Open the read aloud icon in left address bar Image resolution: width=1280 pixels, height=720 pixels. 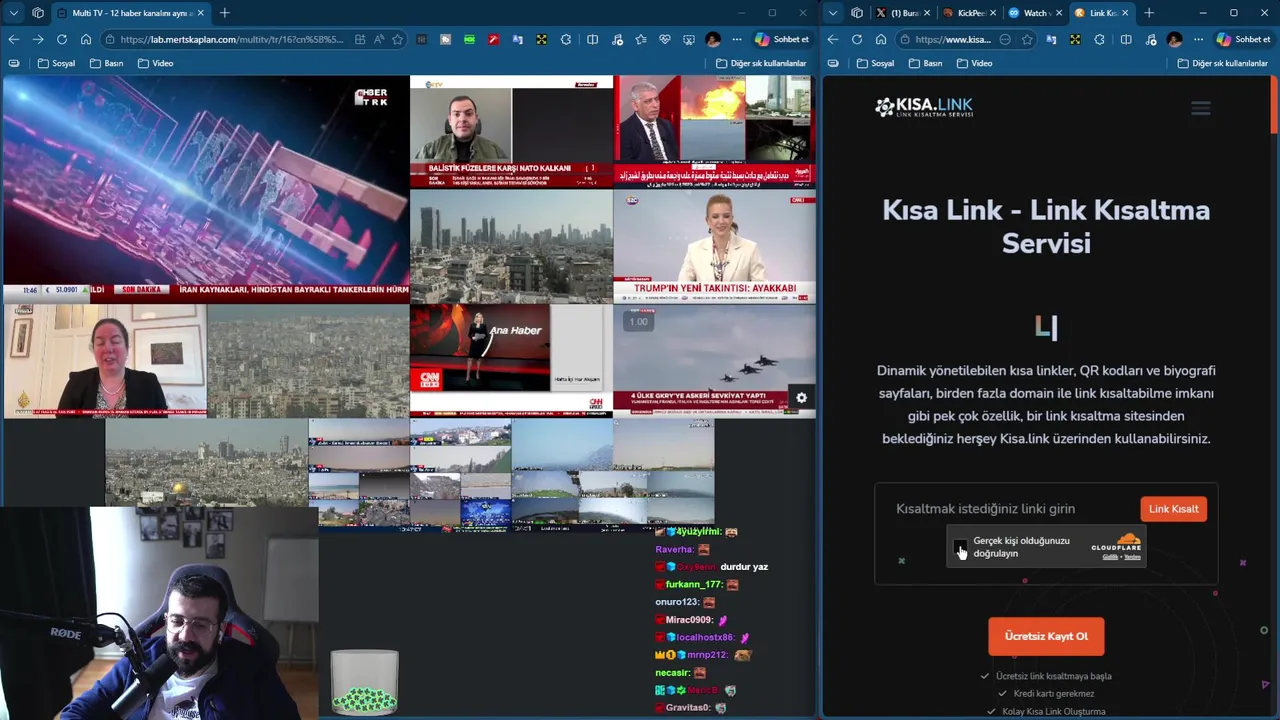tap(379, 39)
